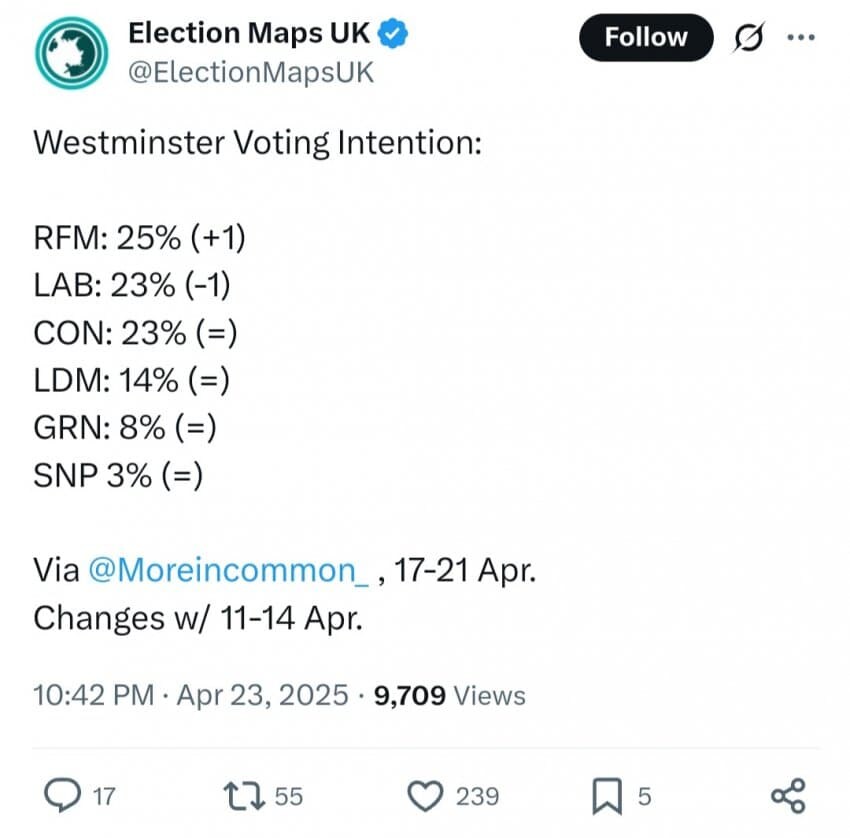The height and width of the screenshot is (838, 850).
Task: Repost the tweet using the arrows icon
Action: click(244, 795)
